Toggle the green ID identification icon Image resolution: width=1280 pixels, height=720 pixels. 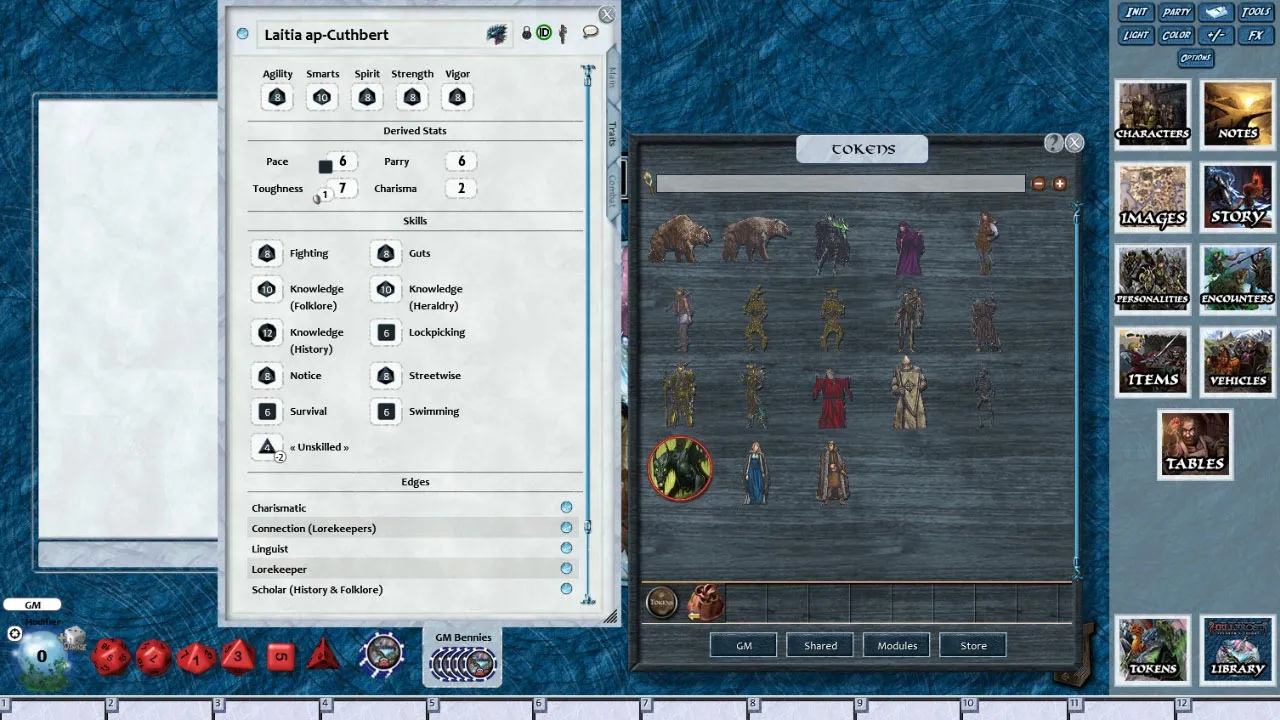coord(544,33)
